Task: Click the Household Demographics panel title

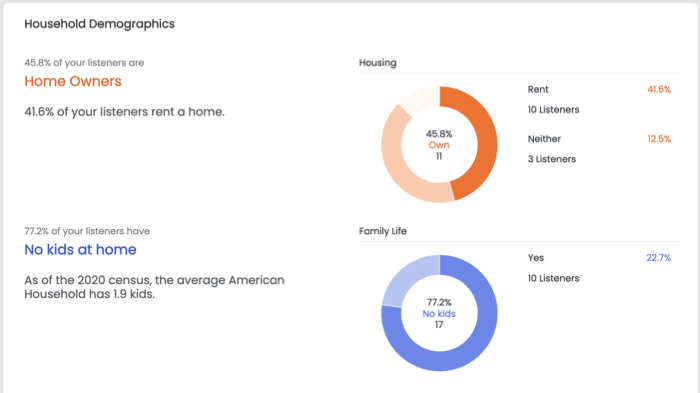Action: coord(100,24)
